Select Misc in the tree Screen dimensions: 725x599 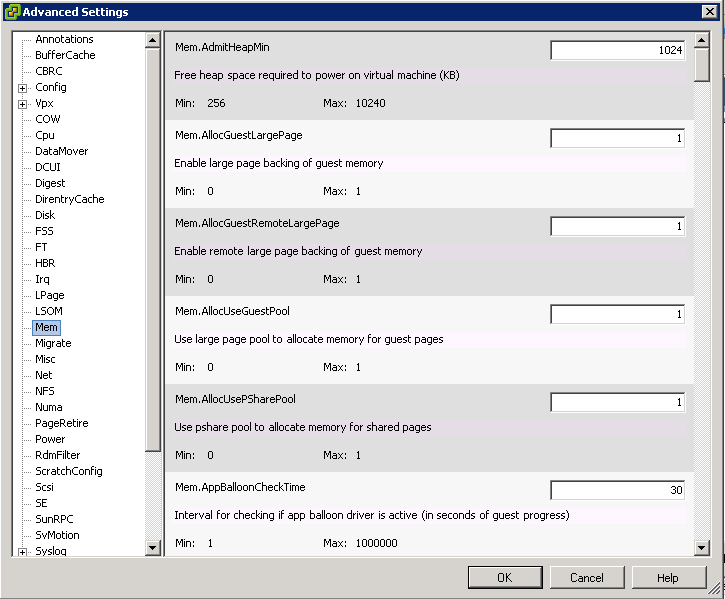tap(45, 359)
